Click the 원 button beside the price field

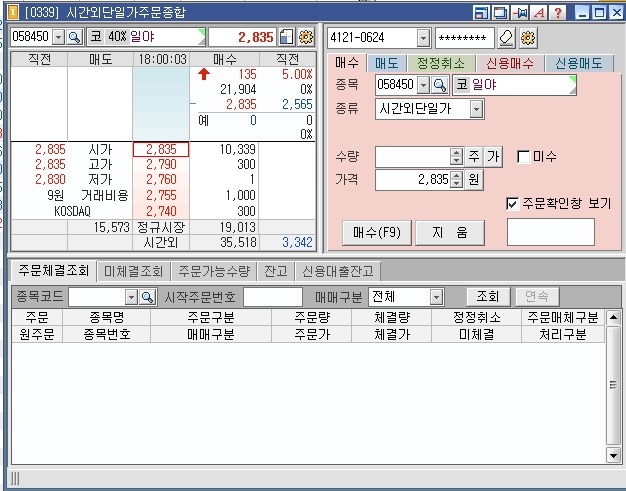(x=474, y=180)
